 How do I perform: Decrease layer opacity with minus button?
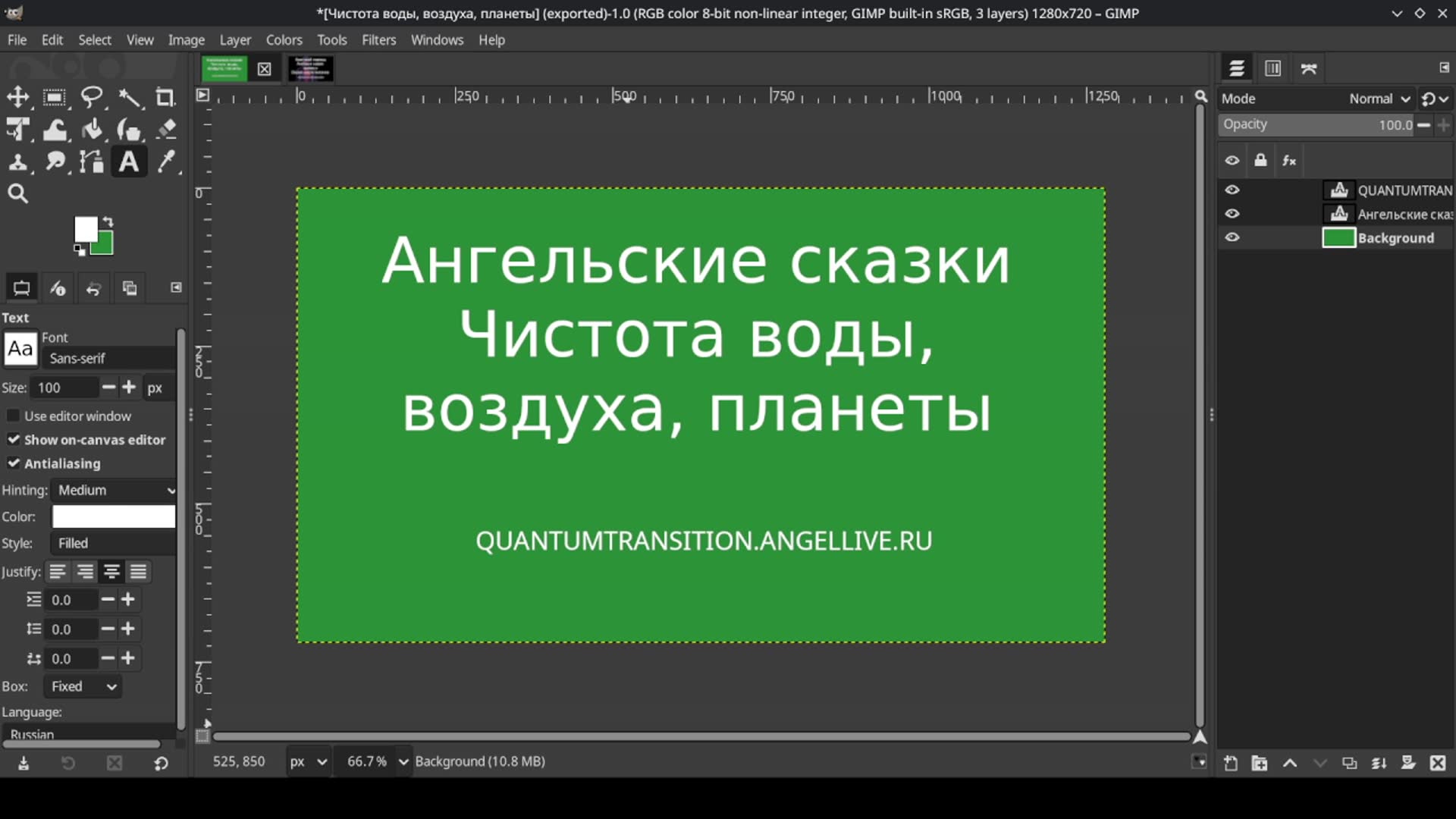pyautogui.click(x=1423, y=125)
